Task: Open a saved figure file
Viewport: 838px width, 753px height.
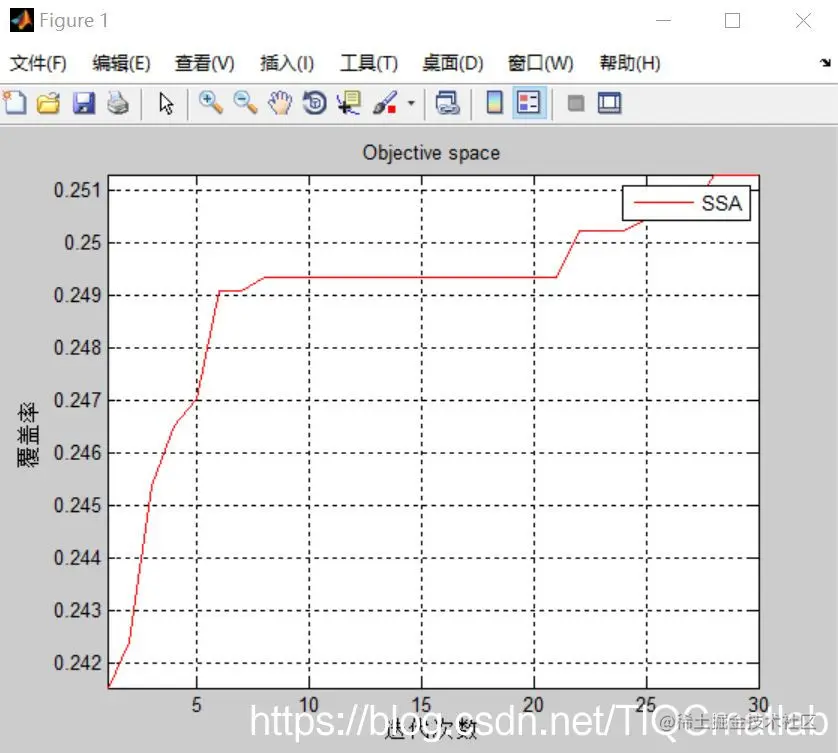Action: (48, 102)
